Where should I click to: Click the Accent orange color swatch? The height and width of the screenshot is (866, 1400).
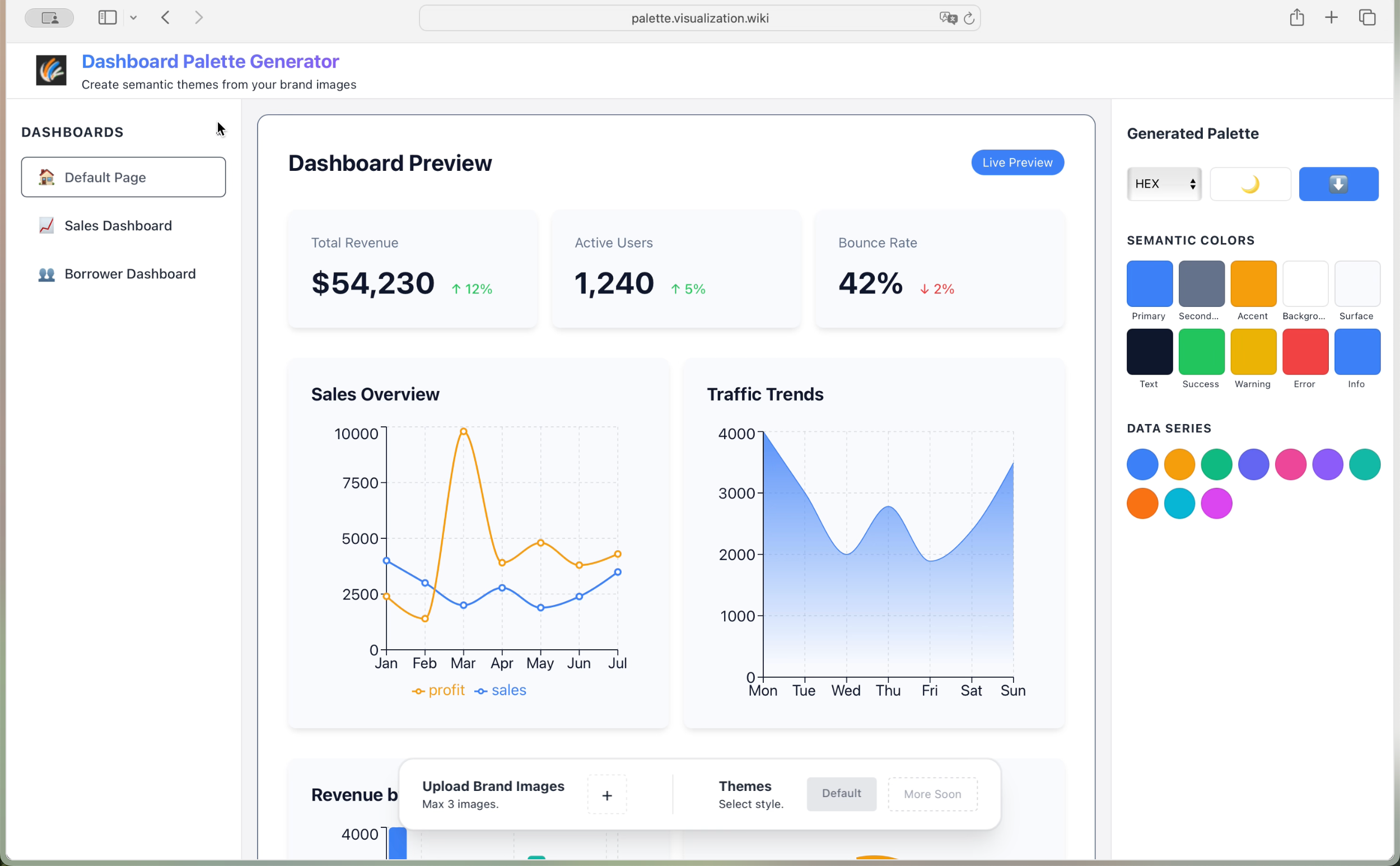coord(1253,284)
